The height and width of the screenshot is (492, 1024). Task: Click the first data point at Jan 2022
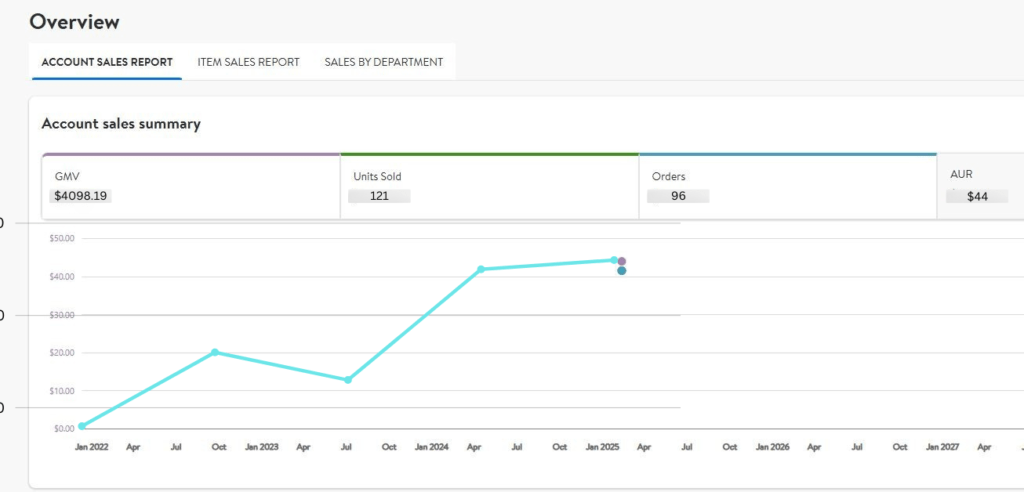point(81,426)
